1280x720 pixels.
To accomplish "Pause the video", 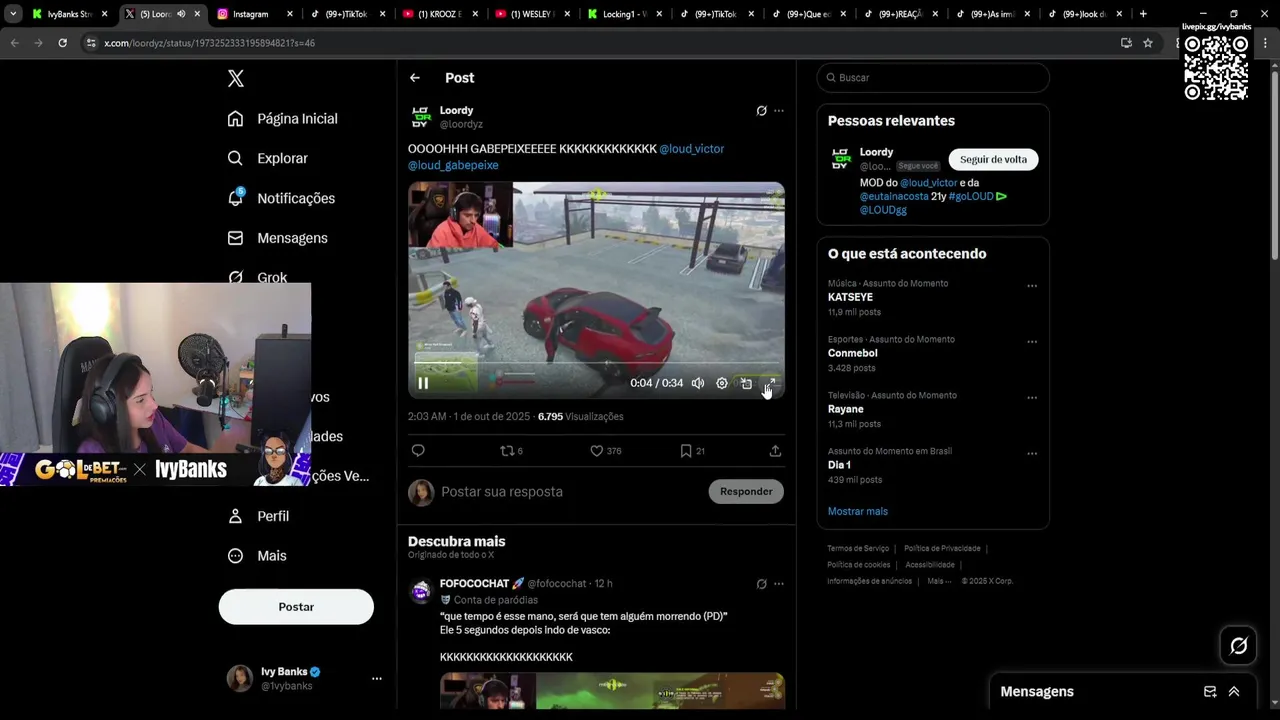I will 423,383.
